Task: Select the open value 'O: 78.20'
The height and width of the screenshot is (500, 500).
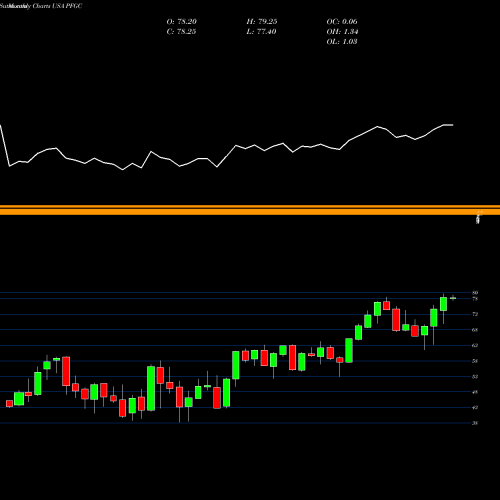Action: point(182,22)
